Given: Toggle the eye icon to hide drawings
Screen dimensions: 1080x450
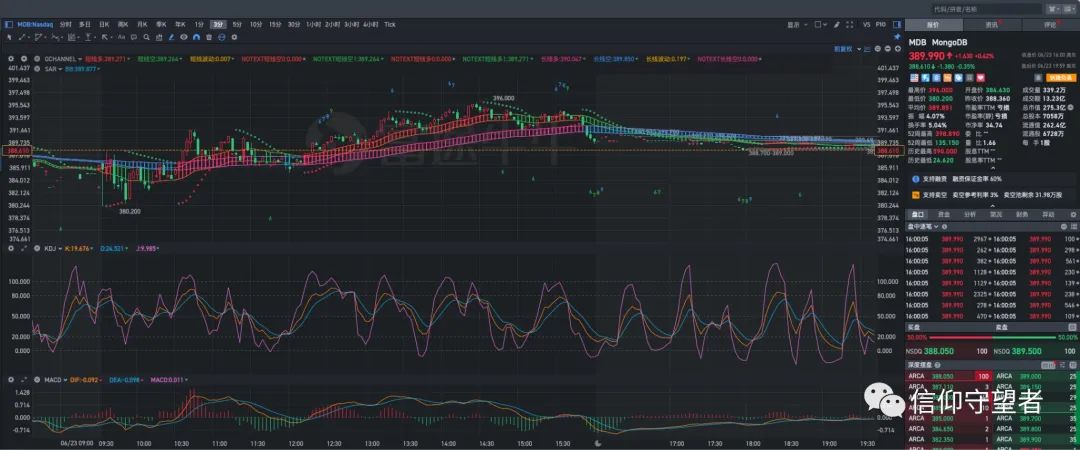Looking at the screenshot, I should pos(184,37).
